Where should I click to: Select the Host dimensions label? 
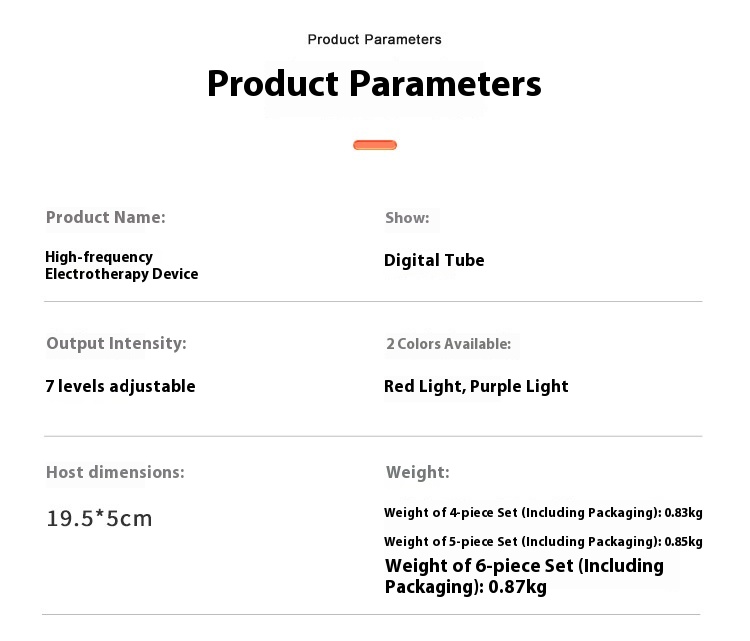click(x=115, y=472)
